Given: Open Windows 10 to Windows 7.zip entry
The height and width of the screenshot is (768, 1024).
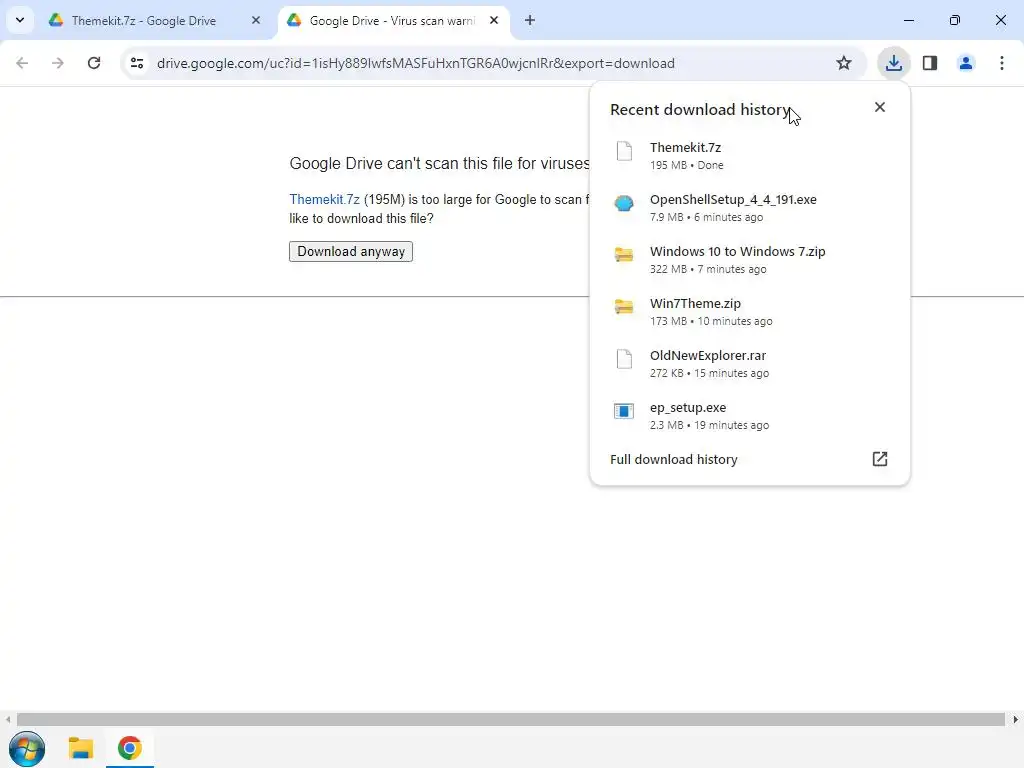Looking at the screenshot, I should click(x=750, y=260).
